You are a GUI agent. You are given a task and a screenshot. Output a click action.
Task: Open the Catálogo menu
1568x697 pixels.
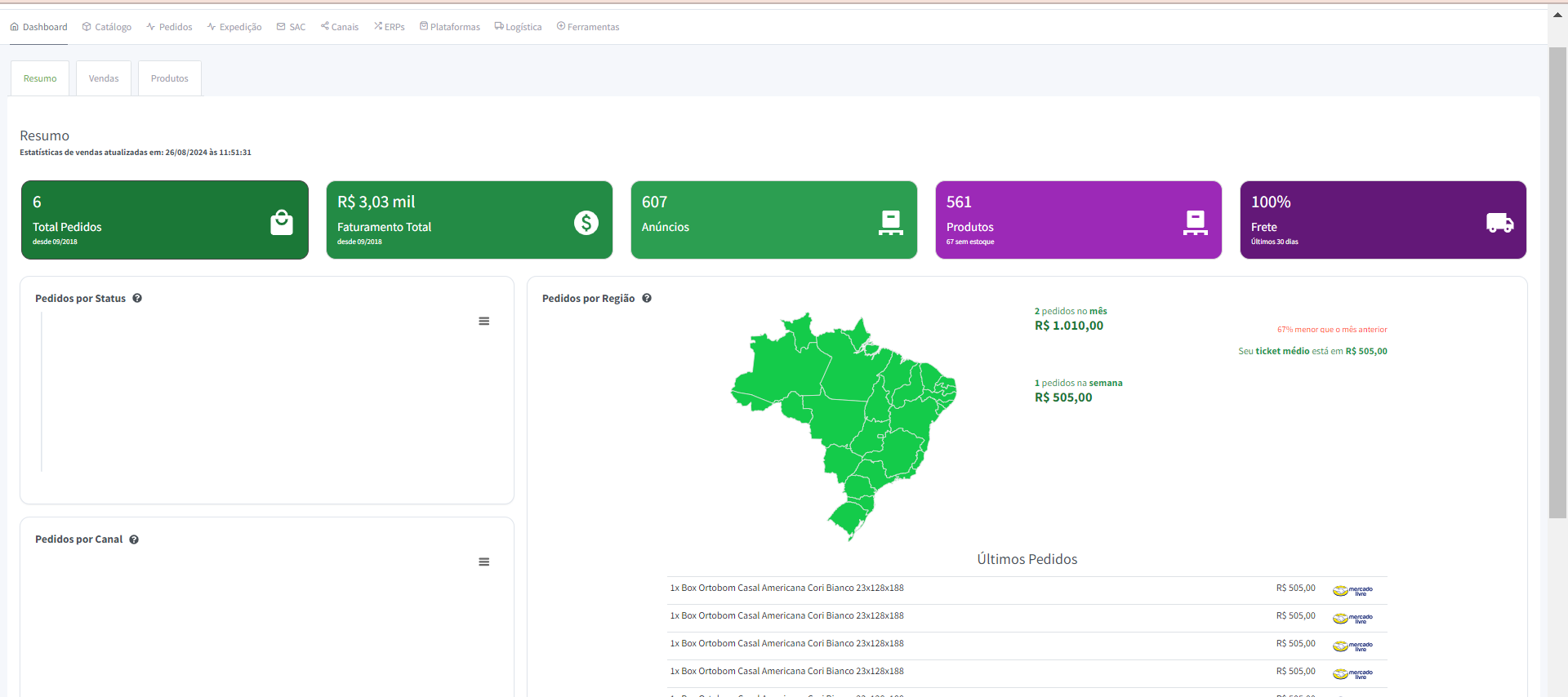(x=107, y=27)
